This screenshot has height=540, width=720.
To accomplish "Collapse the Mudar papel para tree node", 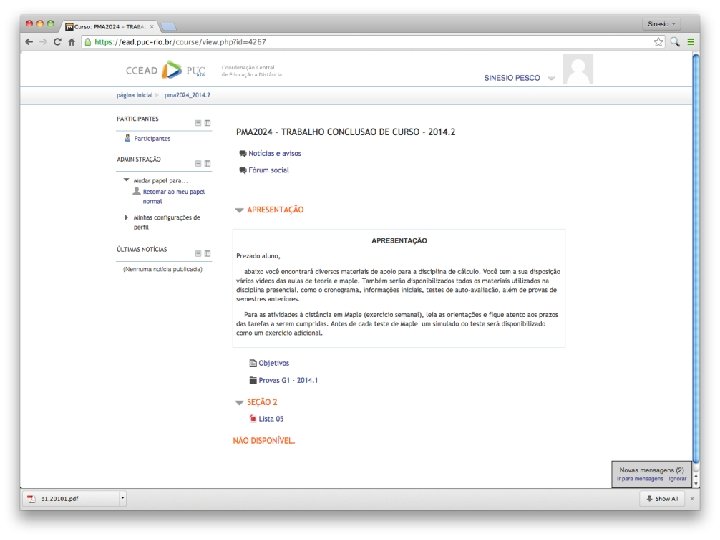I will [126, 180].
